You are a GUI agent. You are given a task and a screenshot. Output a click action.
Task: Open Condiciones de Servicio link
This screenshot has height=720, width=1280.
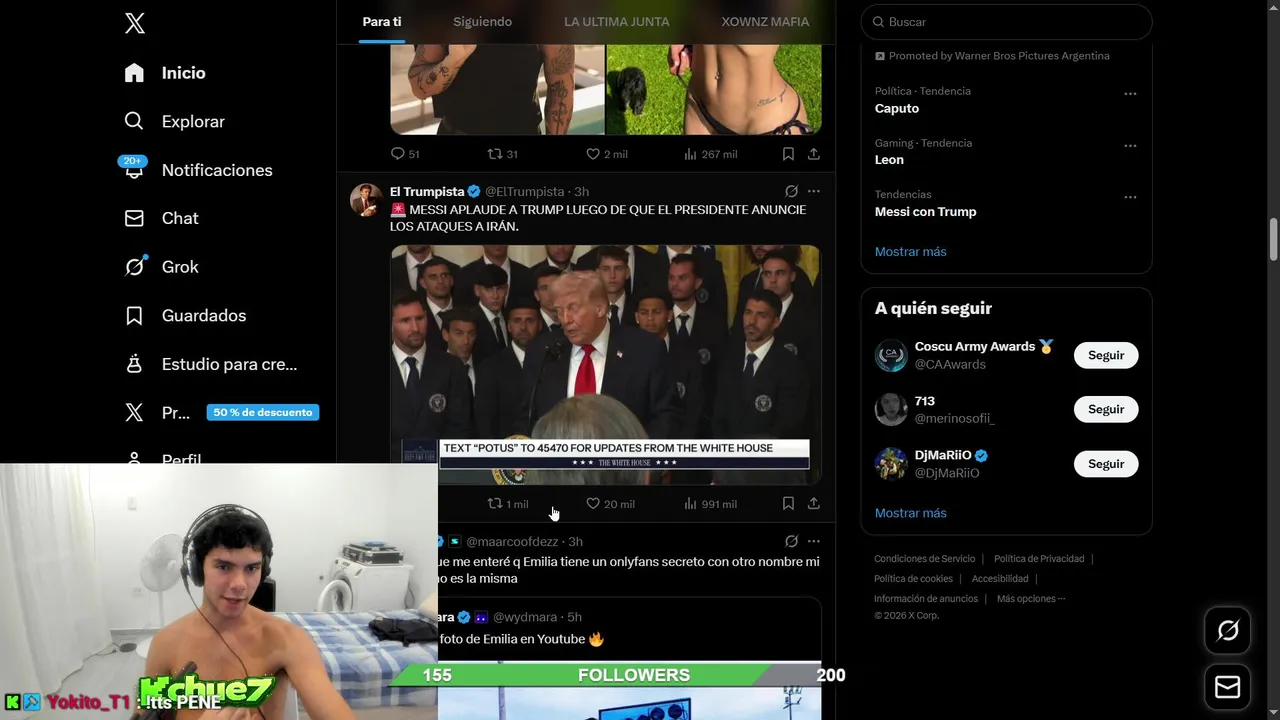(924, 559)
